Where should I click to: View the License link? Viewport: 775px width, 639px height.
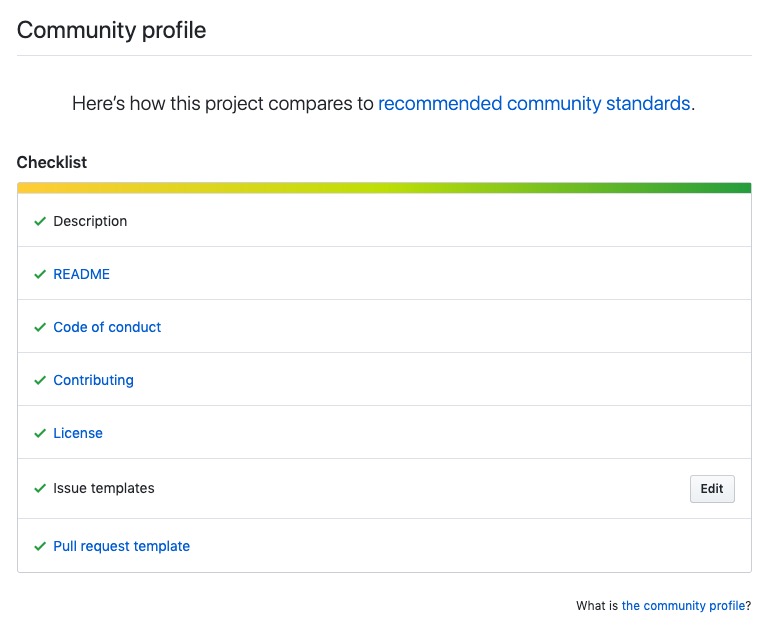tap(78, 433)
